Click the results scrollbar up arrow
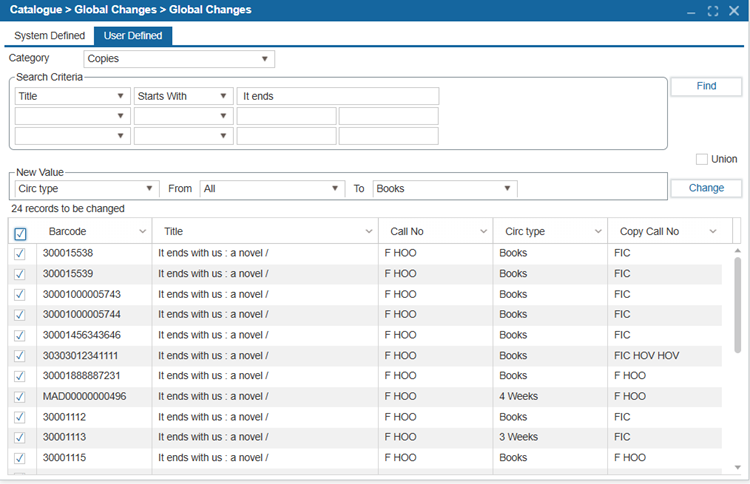Screen dimensions: 750x484 coord(738,251)
